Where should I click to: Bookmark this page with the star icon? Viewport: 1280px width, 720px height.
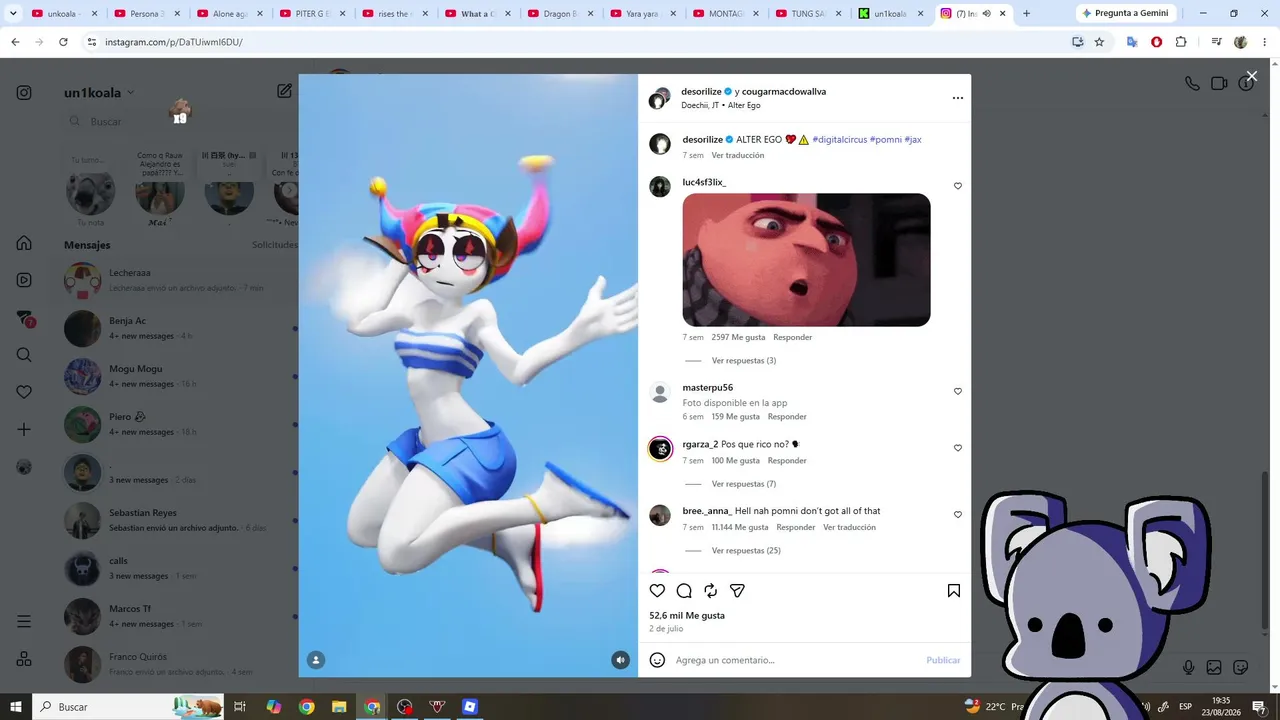(1099, 42)
